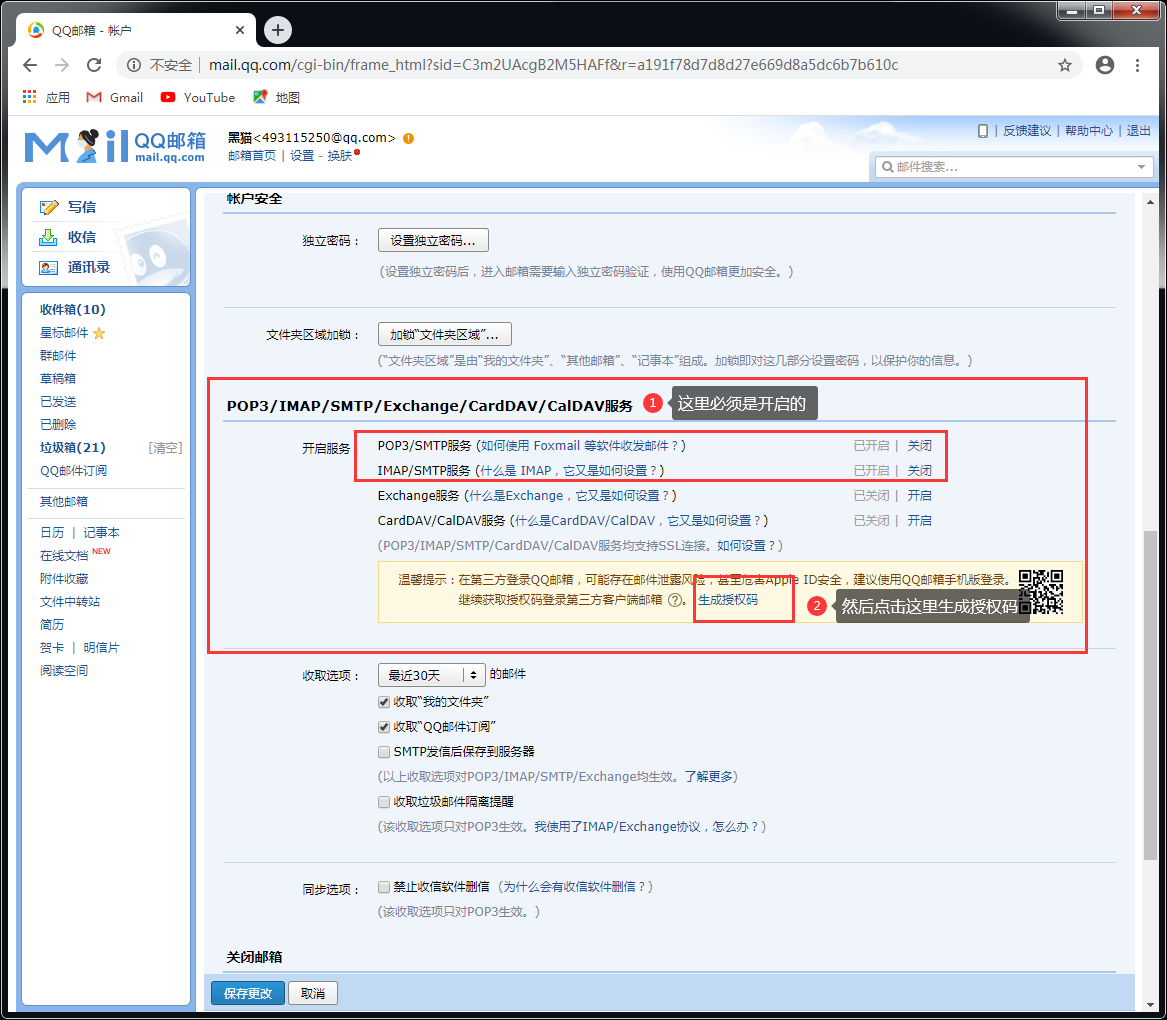Enable SMTP发信后保存到服务器 checkbox

pyautogui.click(x=384, y=752)
